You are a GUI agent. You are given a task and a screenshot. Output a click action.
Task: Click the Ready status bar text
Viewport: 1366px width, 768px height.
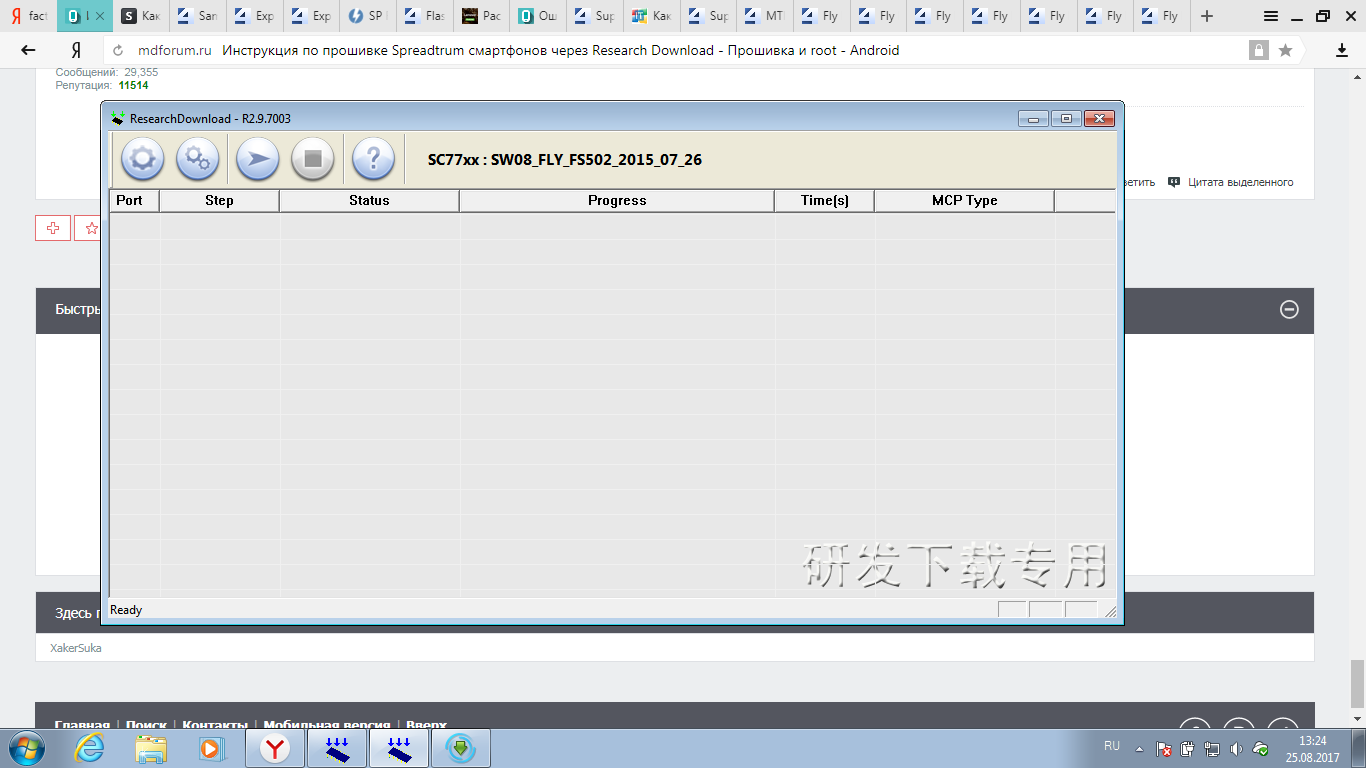(126, 610)
